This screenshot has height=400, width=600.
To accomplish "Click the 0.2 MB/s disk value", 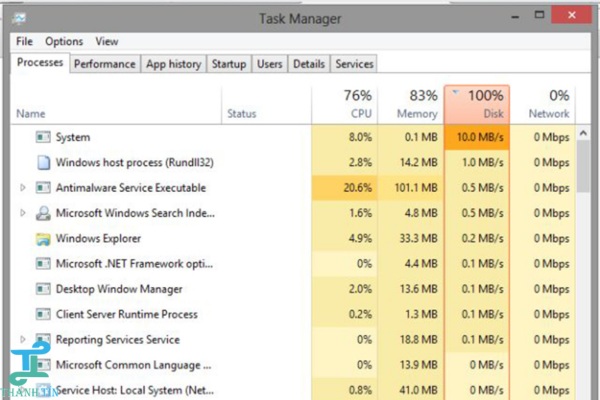I will point(483,238).
